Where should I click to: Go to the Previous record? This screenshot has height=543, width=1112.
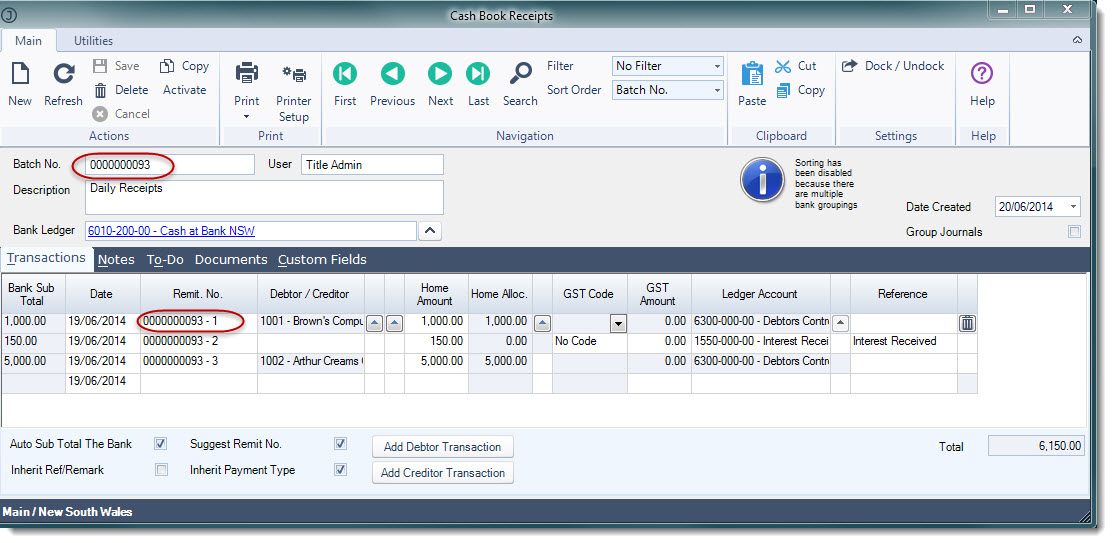tap(392, 84)
